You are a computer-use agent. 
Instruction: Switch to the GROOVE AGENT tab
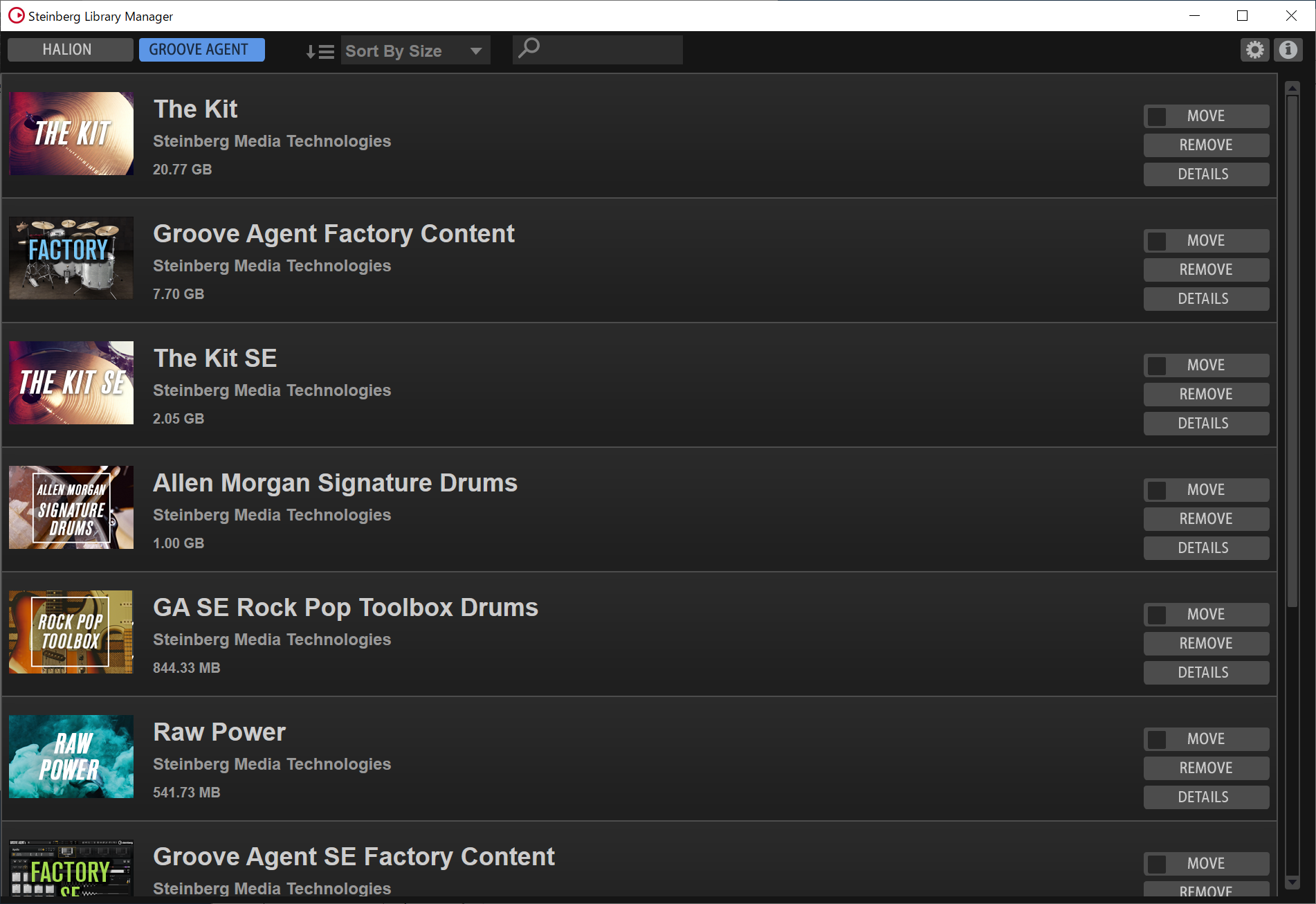point(201,50)
